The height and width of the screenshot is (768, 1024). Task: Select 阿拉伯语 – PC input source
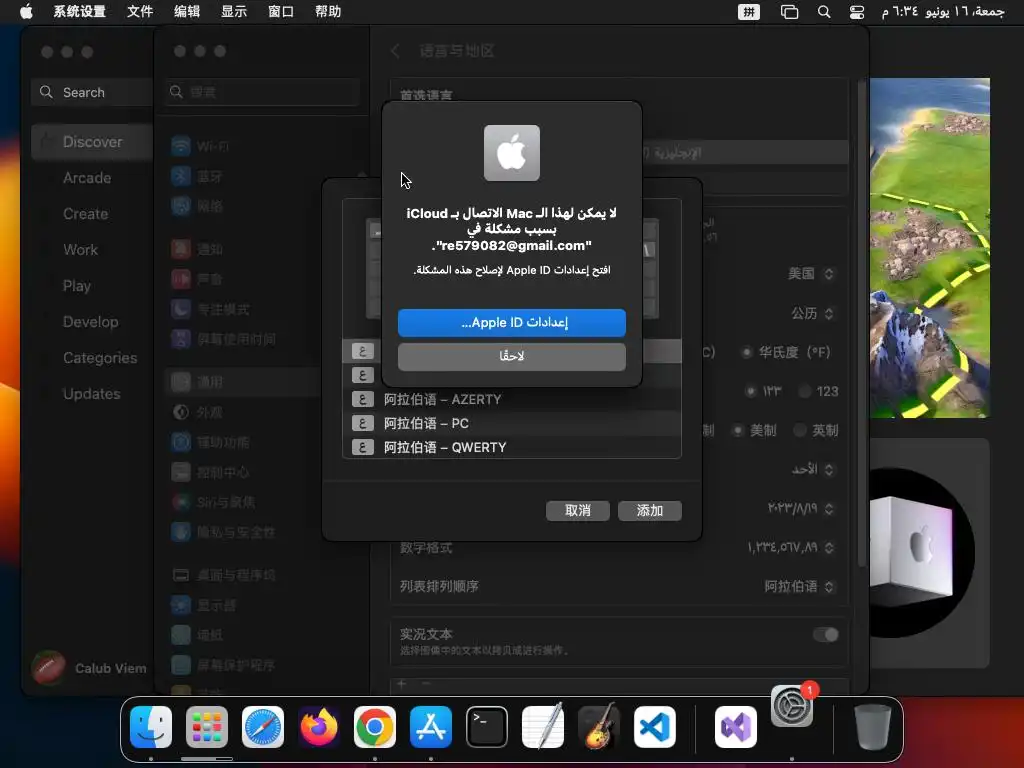511,423
